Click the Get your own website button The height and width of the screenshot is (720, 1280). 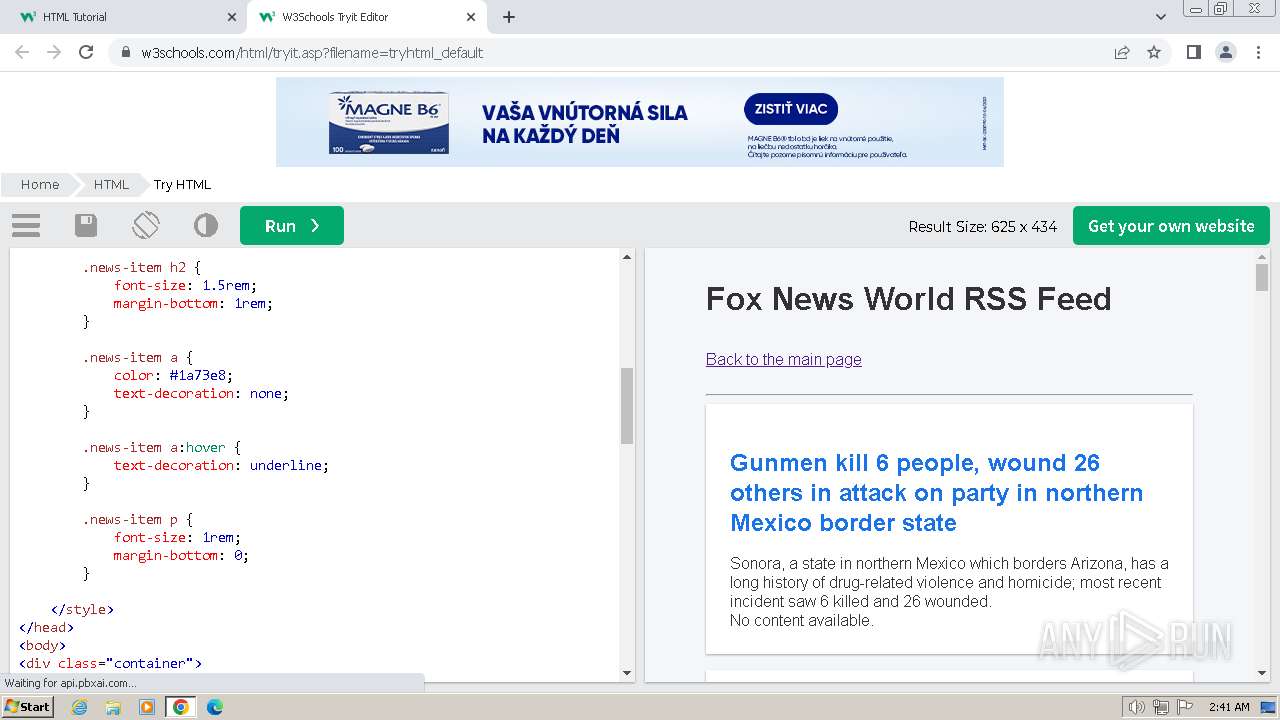(1171, 226)
